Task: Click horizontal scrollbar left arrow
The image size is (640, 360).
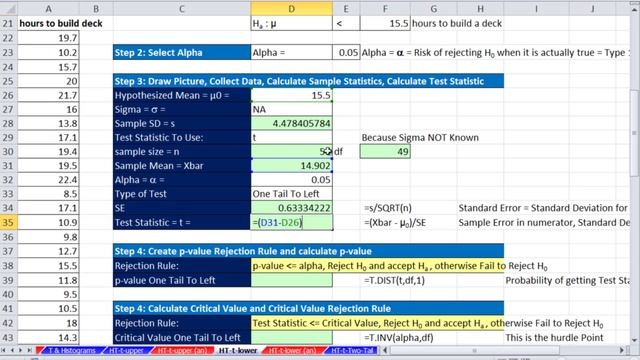Action: point(385,350)
